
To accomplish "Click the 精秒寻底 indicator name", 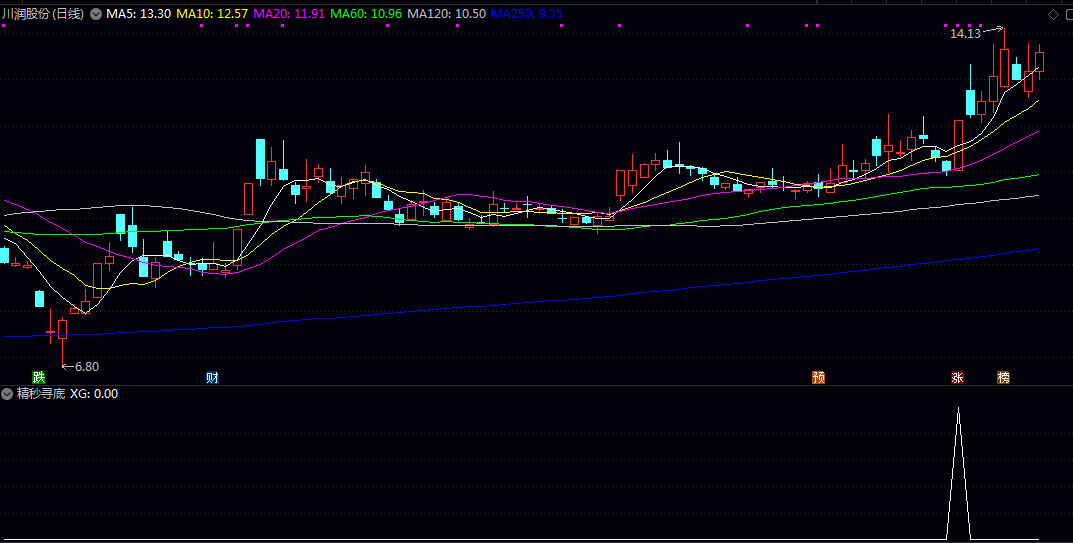I will tap(41, 394).
